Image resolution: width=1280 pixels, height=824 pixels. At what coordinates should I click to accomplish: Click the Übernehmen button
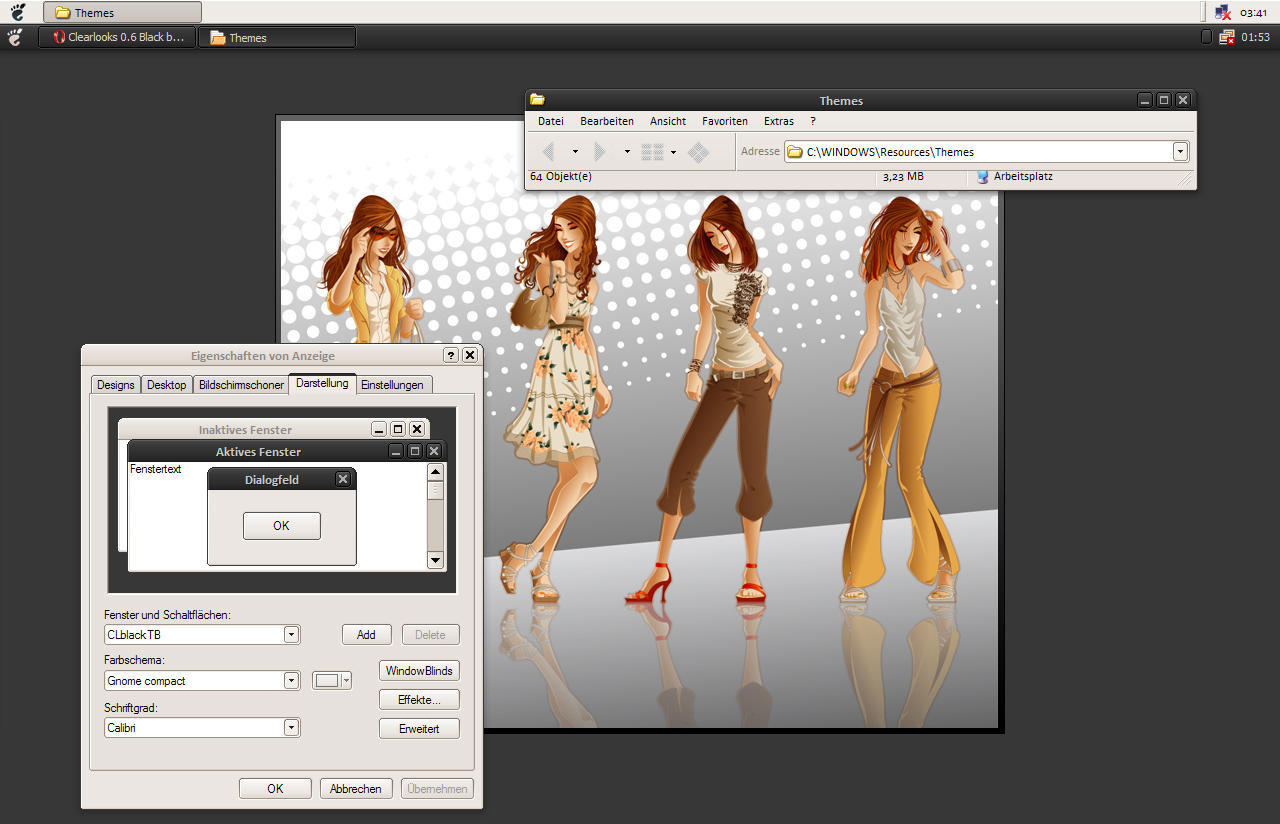(x=437, y=788)
